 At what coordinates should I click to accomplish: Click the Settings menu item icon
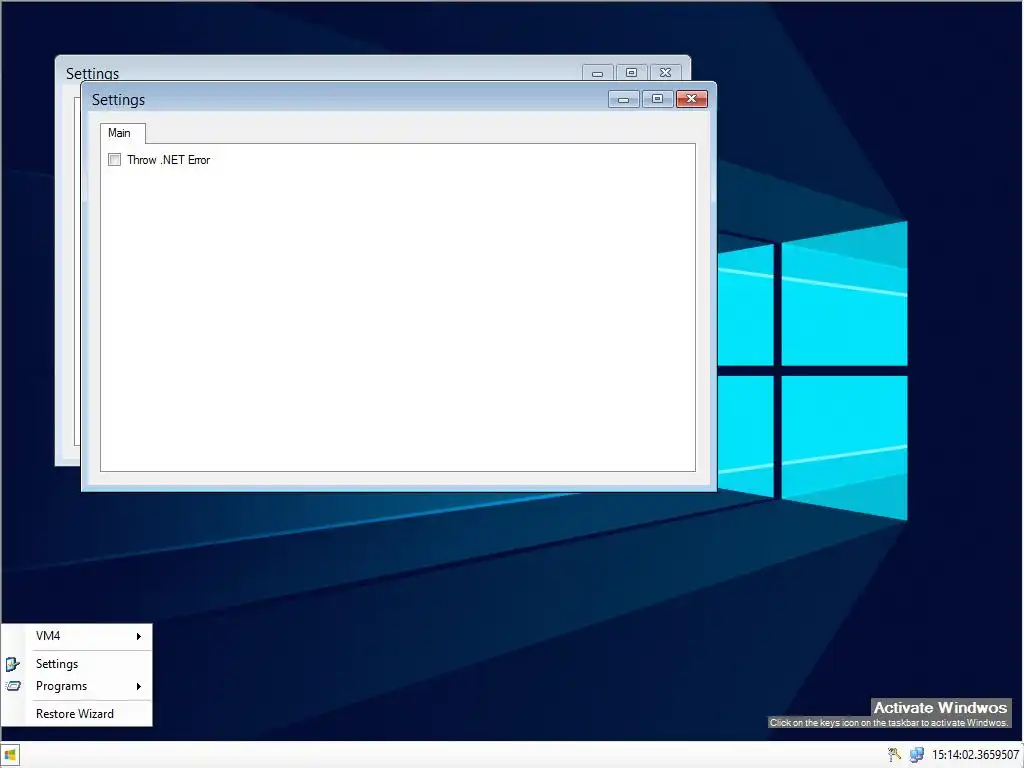13,664
